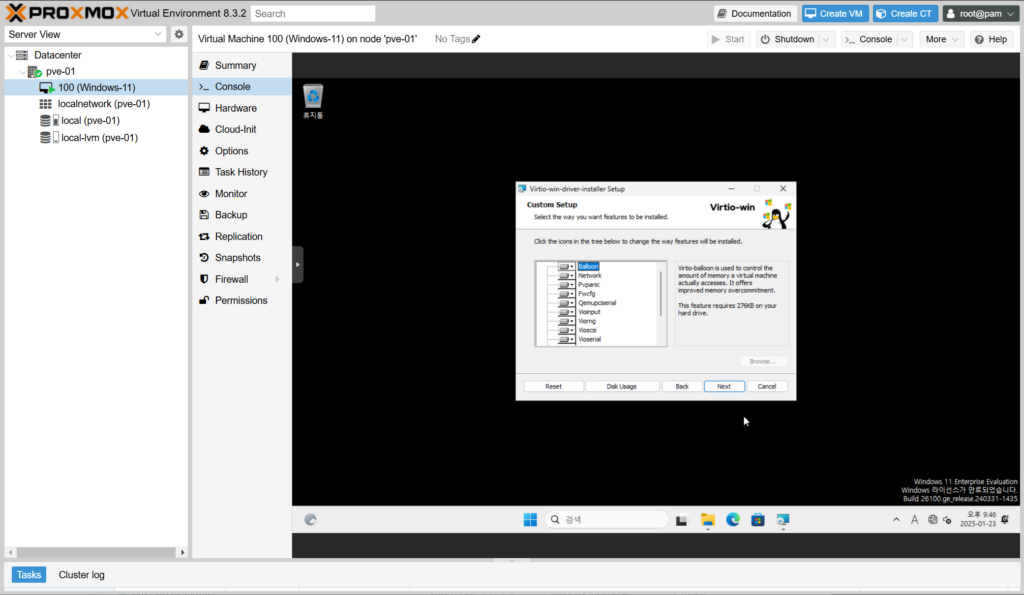This screenshot has height=595, width=1024.
Task: Click the Create VM button
Action: coord(834,13)
